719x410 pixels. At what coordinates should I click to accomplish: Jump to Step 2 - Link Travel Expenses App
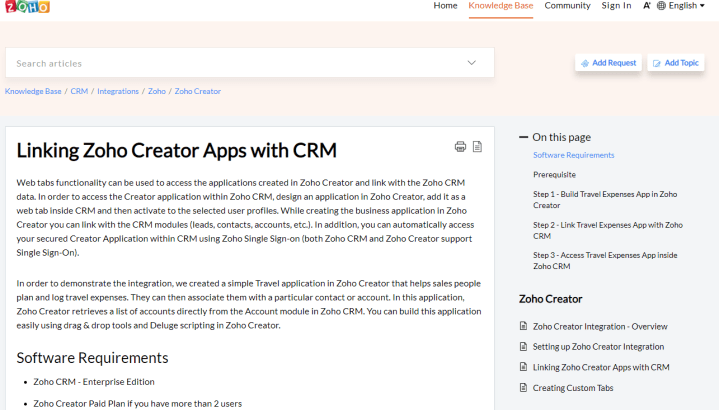click(x=608, y=230)
